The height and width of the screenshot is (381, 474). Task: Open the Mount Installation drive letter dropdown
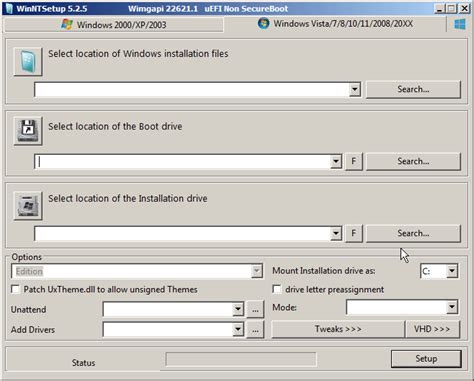pyautogui.click(x=452, y=271)
